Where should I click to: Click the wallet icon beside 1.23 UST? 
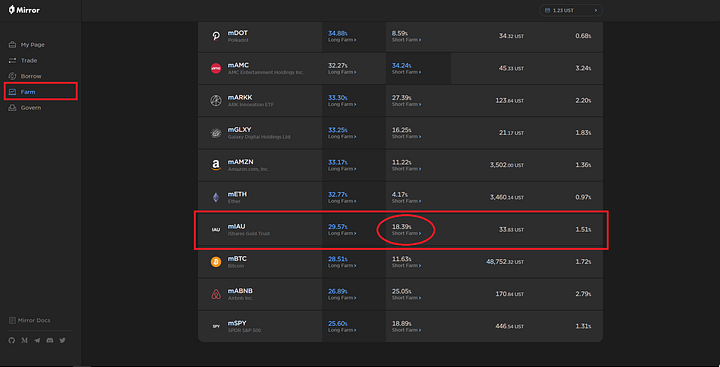coord(547,10)
